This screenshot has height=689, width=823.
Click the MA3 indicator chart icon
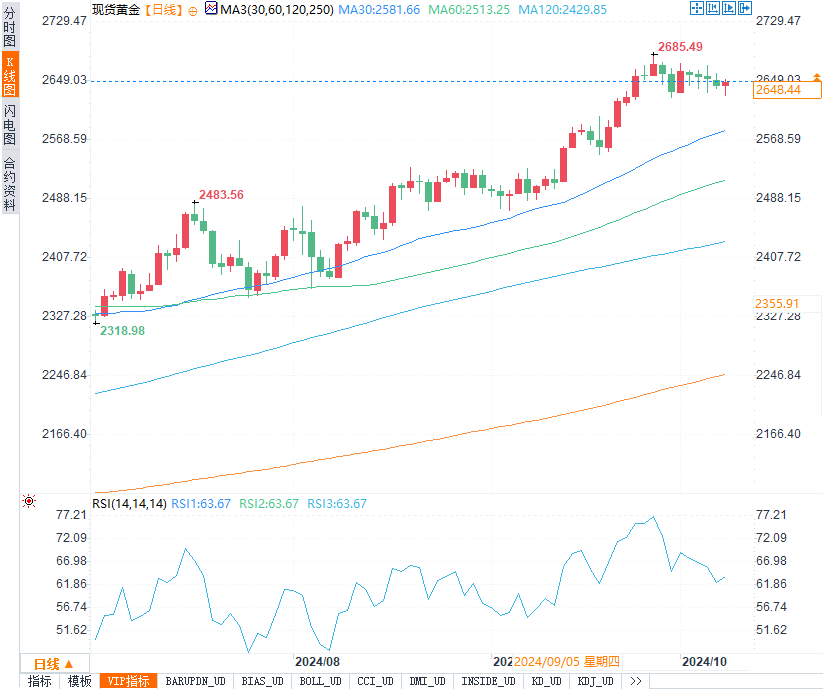point(210,9)
